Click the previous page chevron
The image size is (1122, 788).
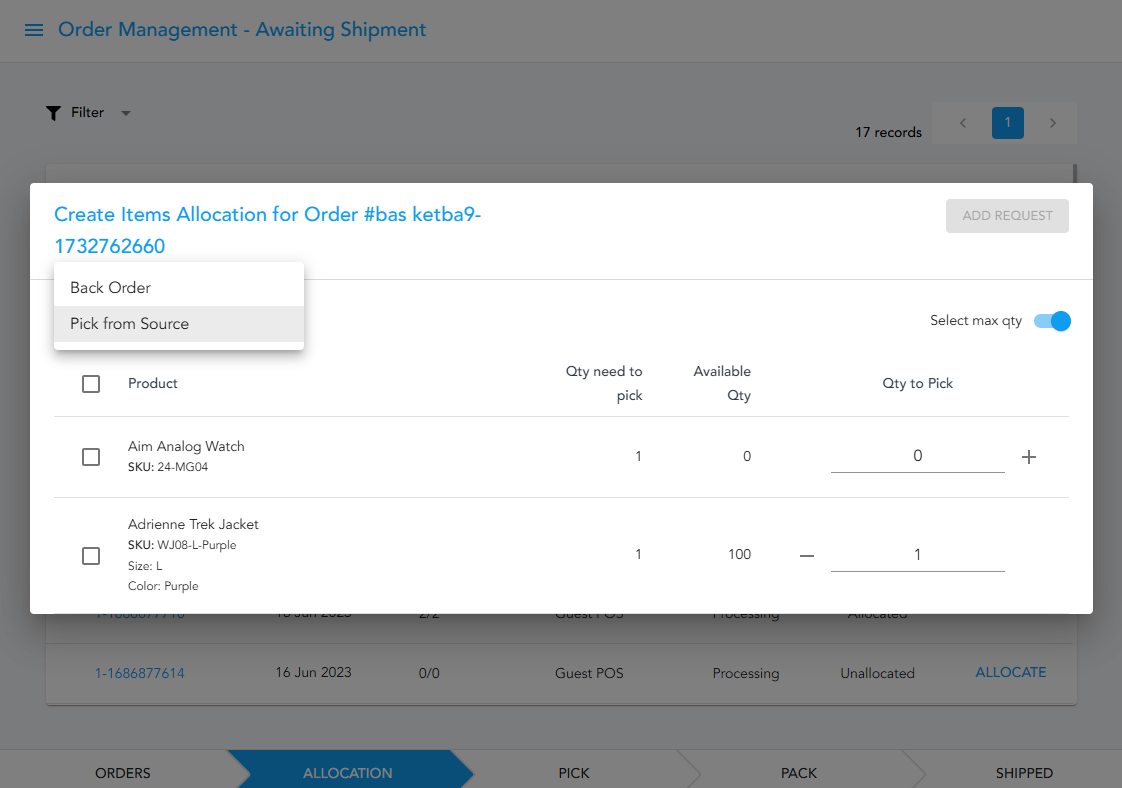pyautogui.click(x=961, y=122)
